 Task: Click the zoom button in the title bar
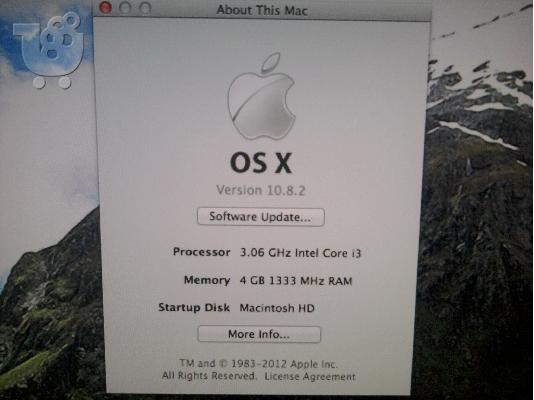pyautogui.click(x=145, y=8)
